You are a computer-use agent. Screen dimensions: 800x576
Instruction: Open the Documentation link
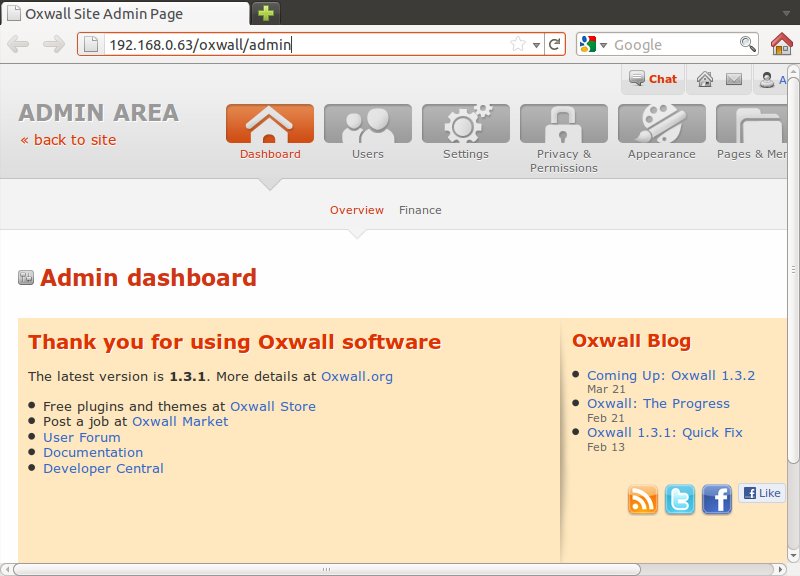click(x=93, y=453)
